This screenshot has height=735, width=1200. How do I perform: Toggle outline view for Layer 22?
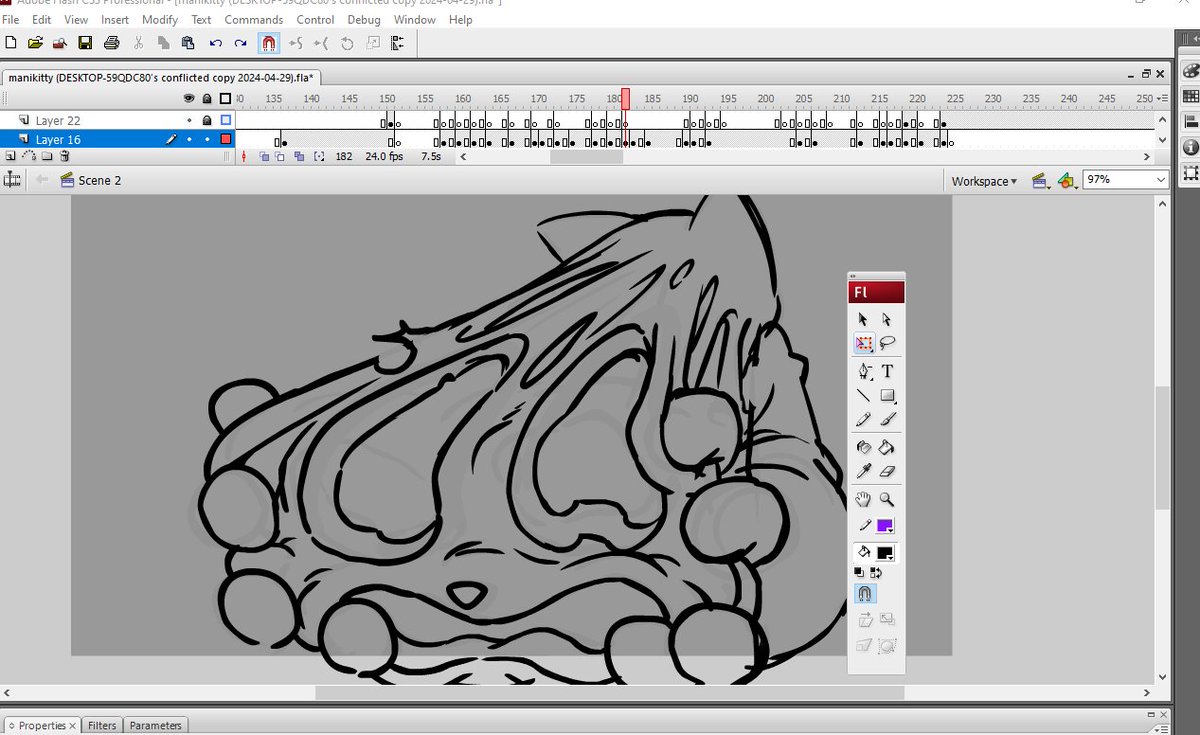(226, 121)
